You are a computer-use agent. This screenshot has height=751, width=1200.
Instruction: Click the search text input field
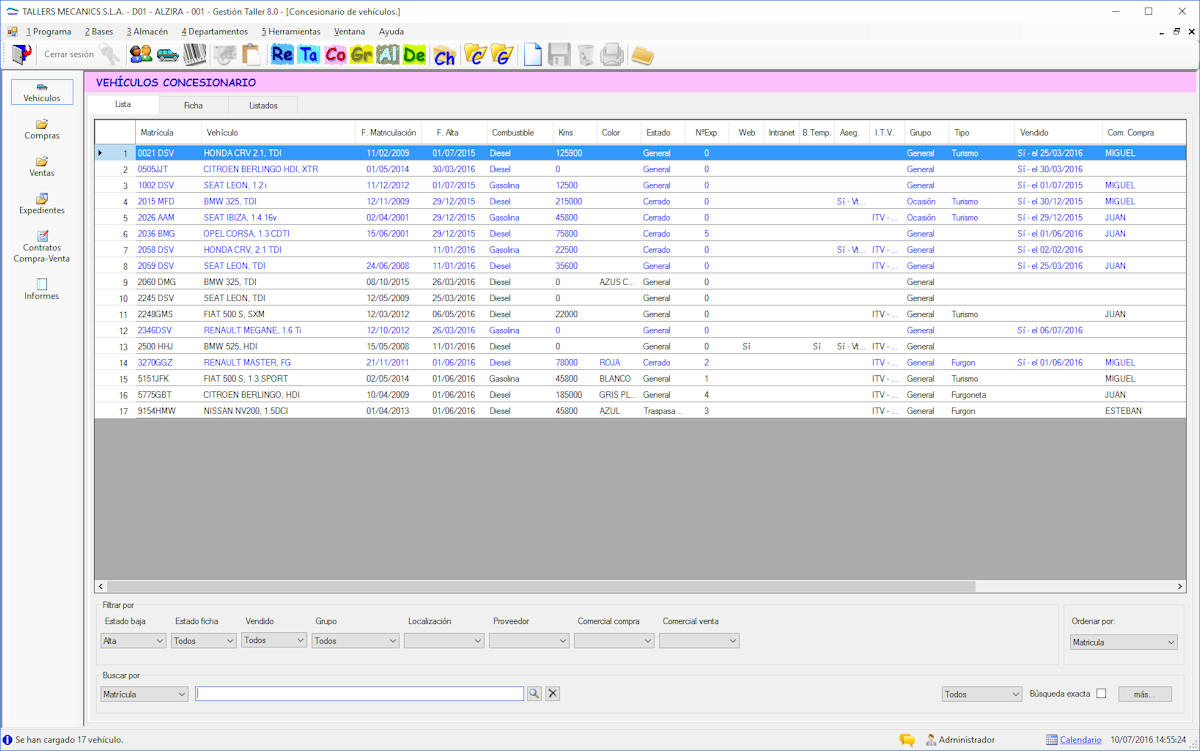click(x=360, y=694)
